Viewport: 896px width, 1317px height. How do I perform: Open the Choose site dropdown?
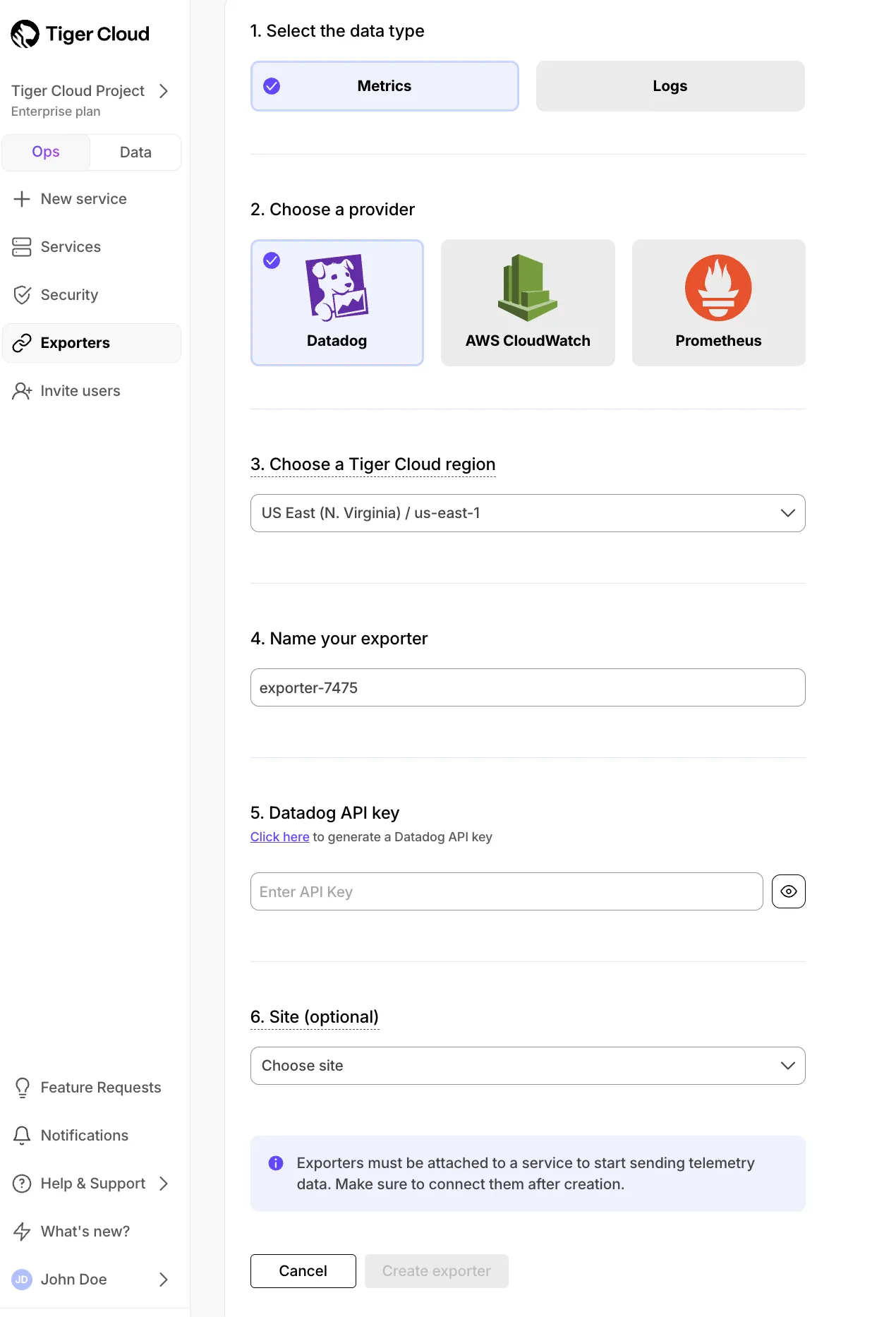coord(528,1066)
